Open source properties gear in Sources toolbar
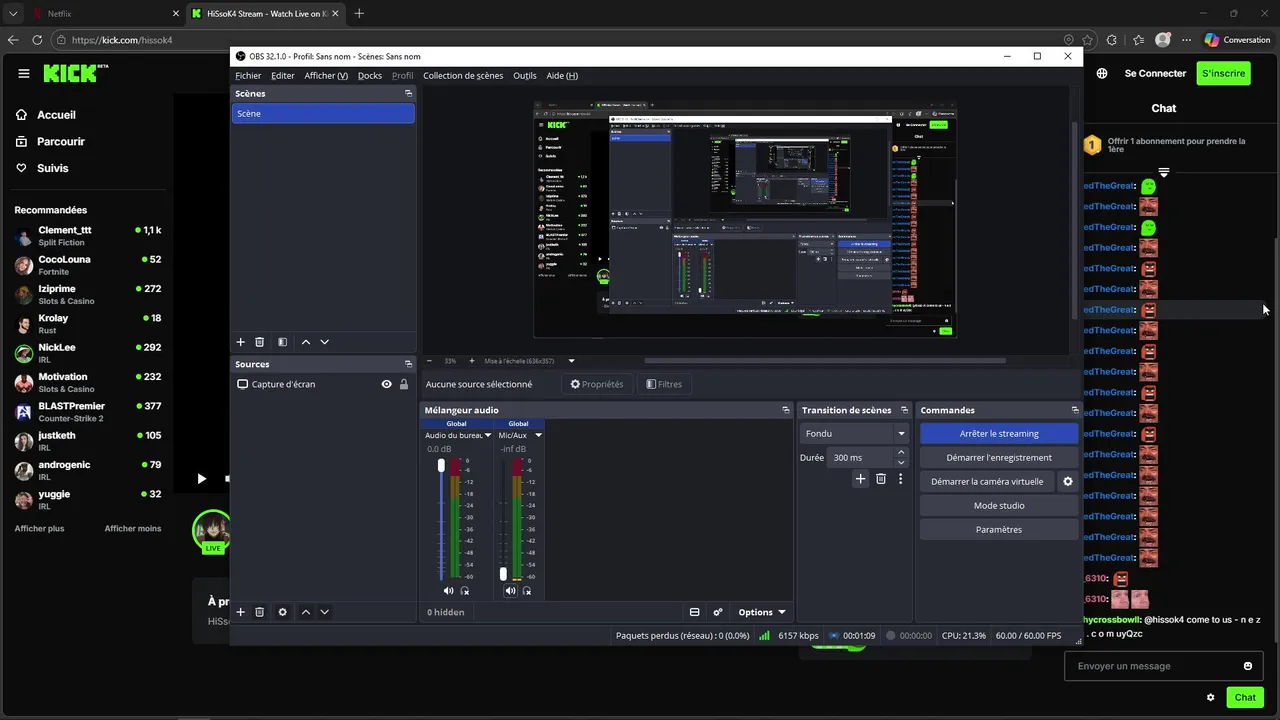 [282, 612]
